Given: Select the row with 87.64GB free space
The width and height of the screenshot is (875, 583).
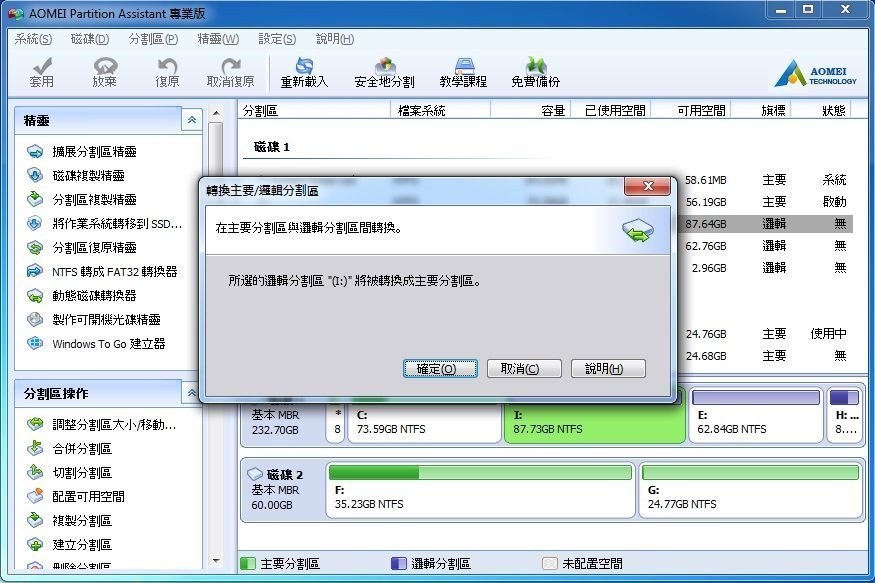Looking at the screenshot, I should coord(766,224).
